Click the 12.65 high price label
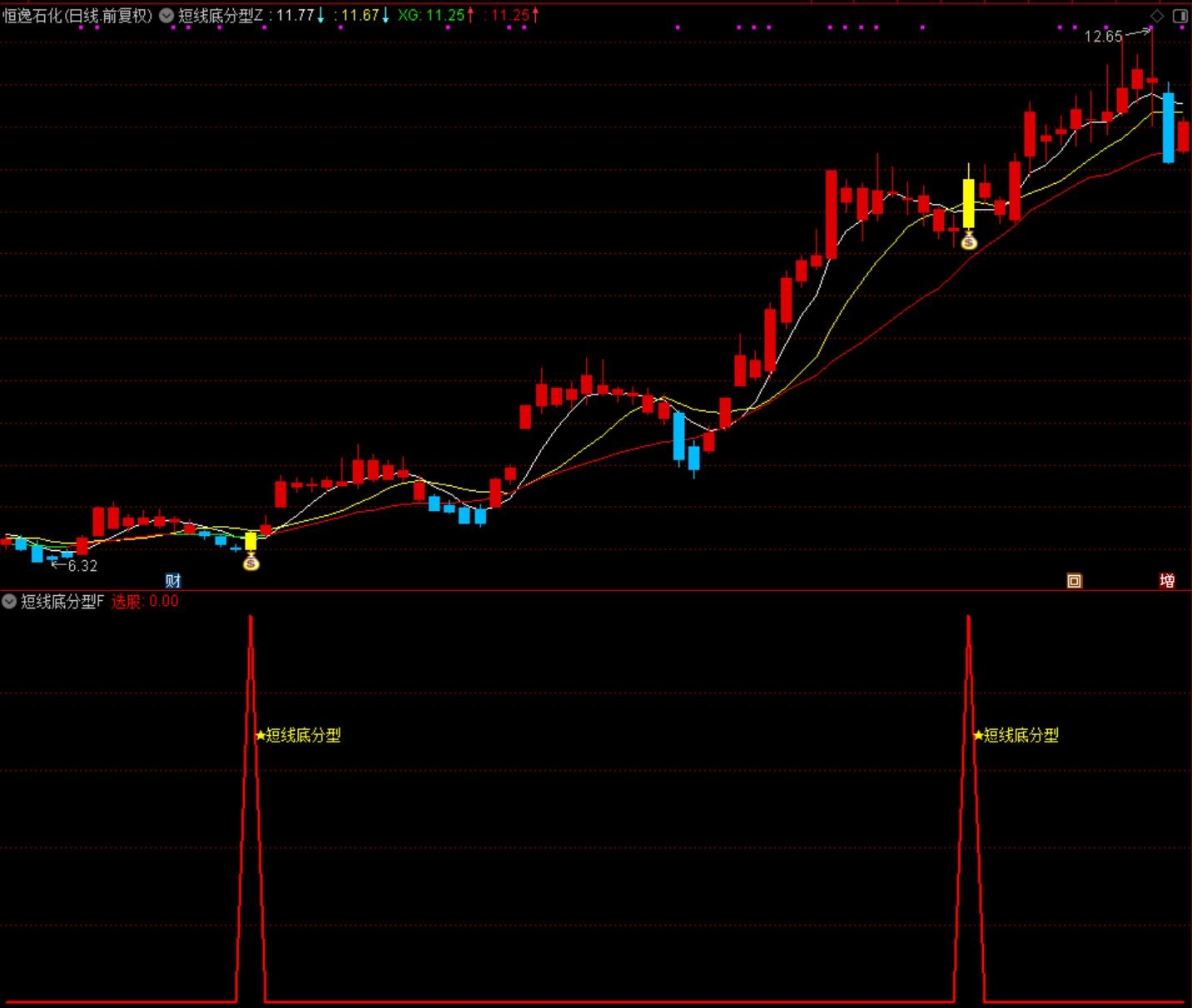 click(x=1103, y=37)
